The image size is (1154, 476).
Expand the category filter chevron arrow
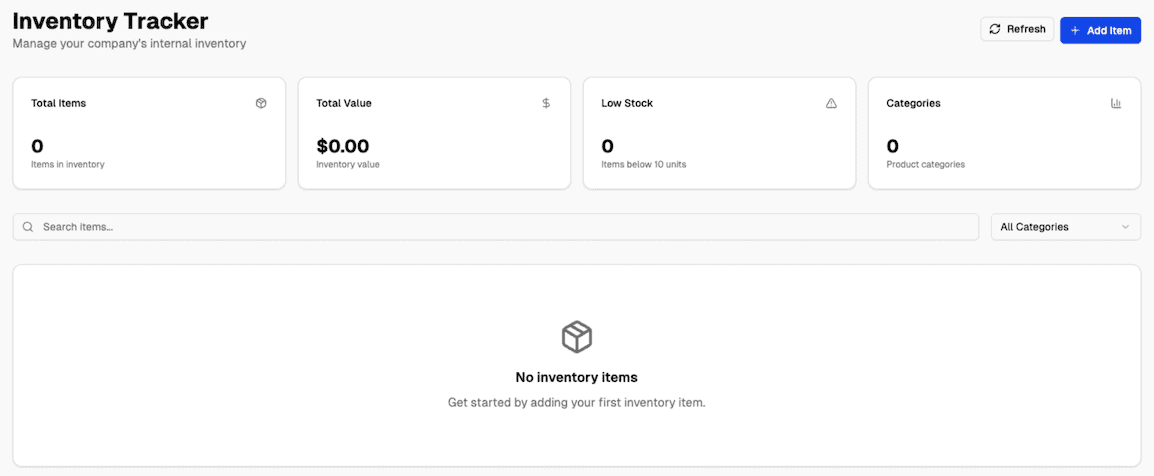pos(1126,227)
